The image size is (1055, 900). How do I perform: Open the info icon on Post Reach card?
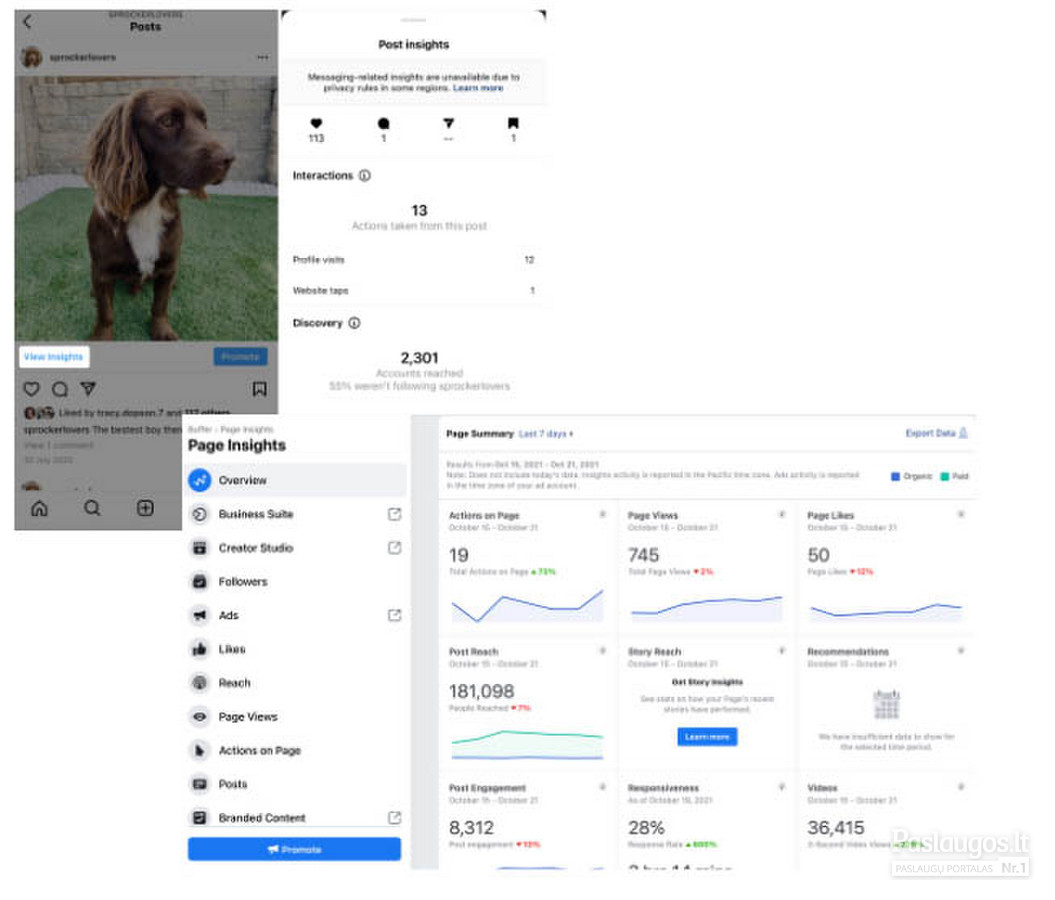point(602,650)
